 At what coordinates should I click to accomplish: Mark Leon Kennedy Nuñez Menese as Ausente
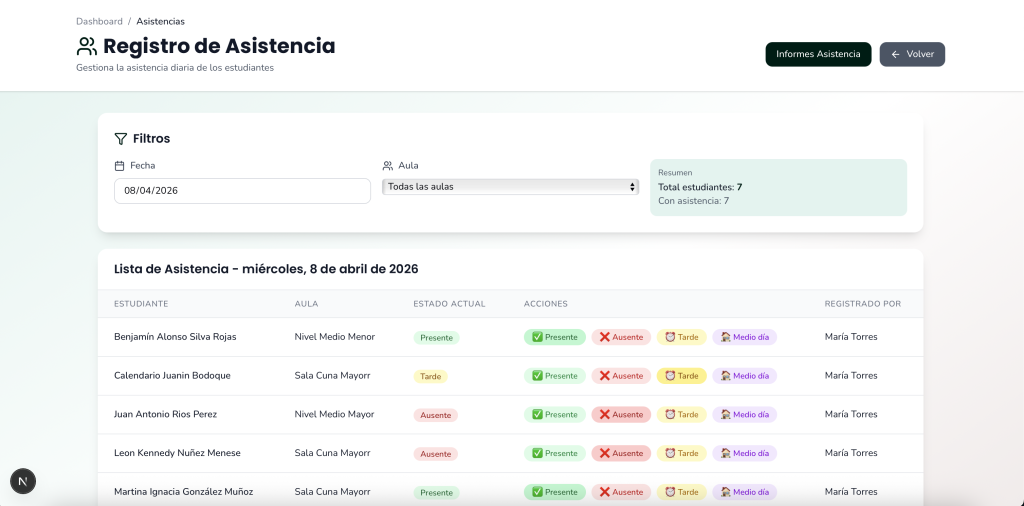tap(621, 453)
